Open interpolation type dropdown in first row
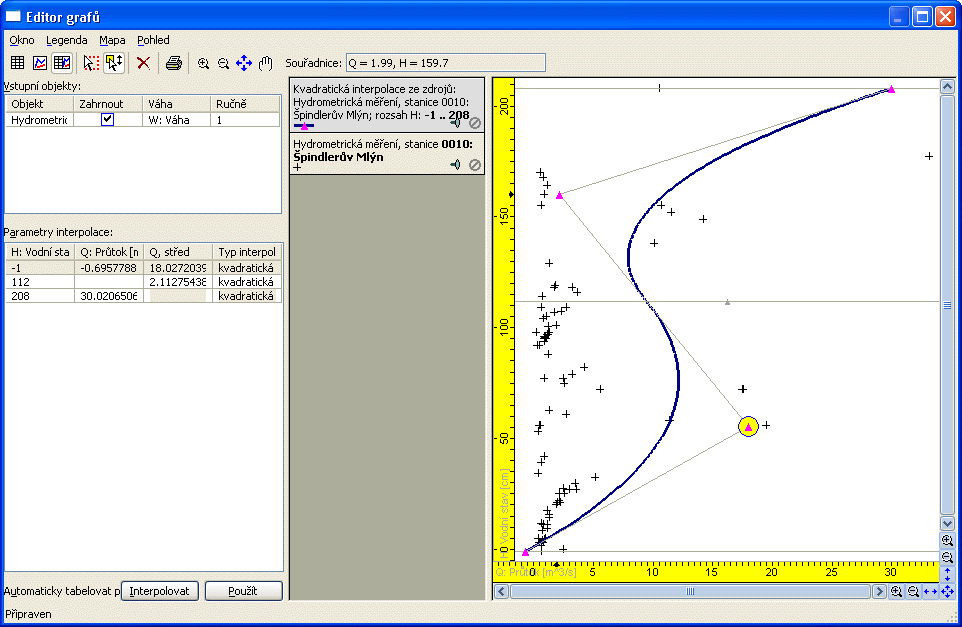The height and width of the screenshot is (627, 962). [248, 268]
